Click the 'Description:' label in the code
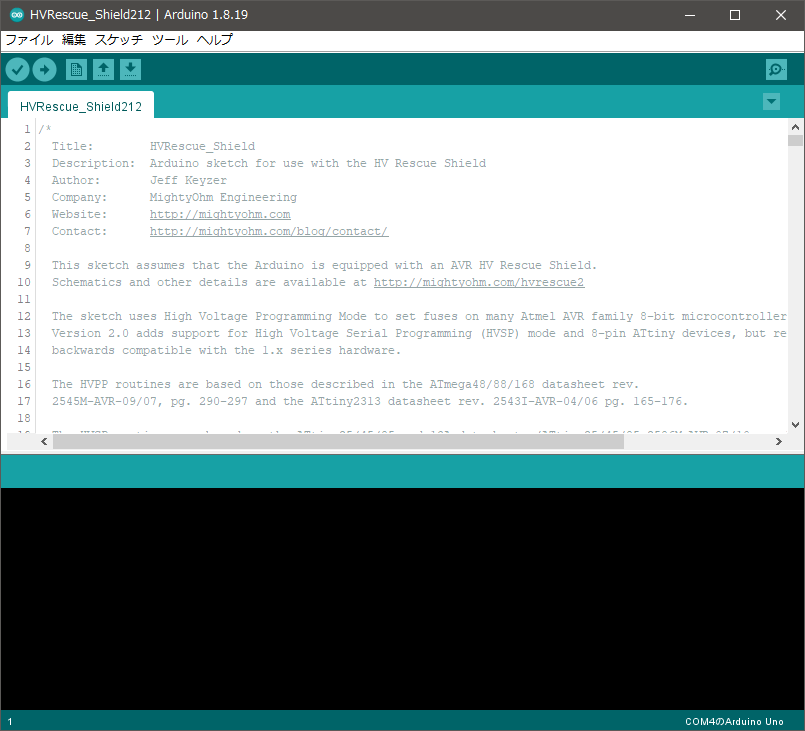 coord(93,163)
